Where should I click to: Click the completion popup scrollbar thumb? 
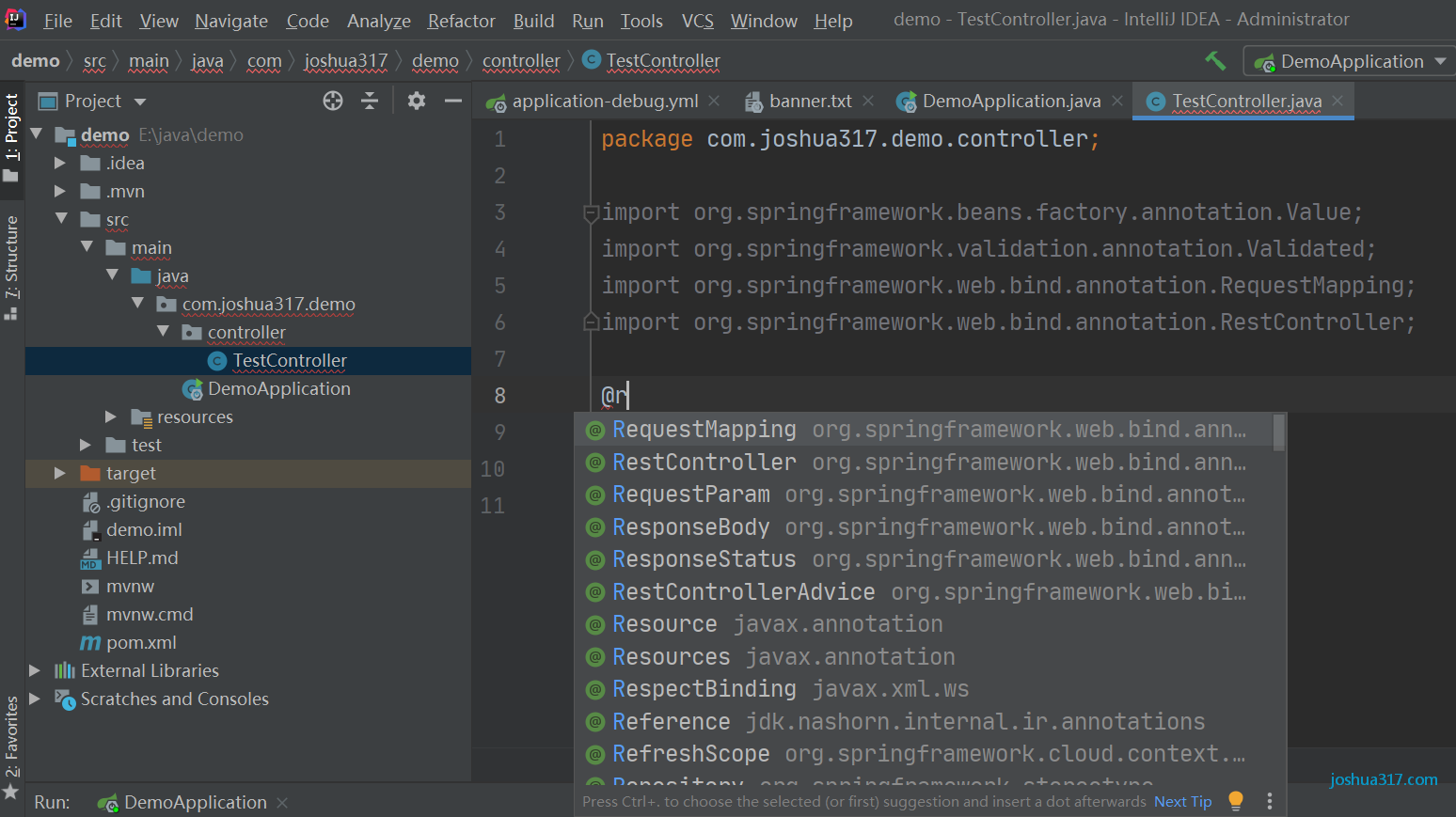click(1278, 432)
